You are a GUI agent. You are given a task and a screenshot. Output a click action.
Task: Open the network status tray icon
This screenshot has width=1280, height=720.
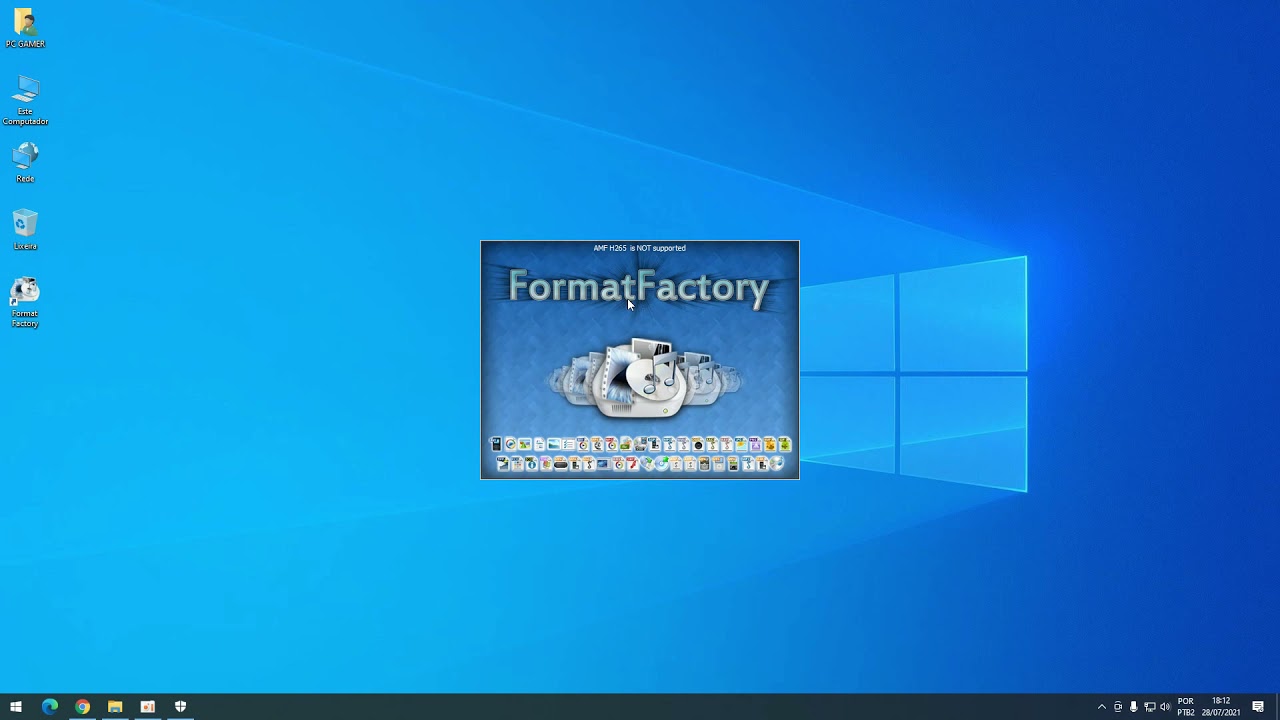coord(1150,707)
